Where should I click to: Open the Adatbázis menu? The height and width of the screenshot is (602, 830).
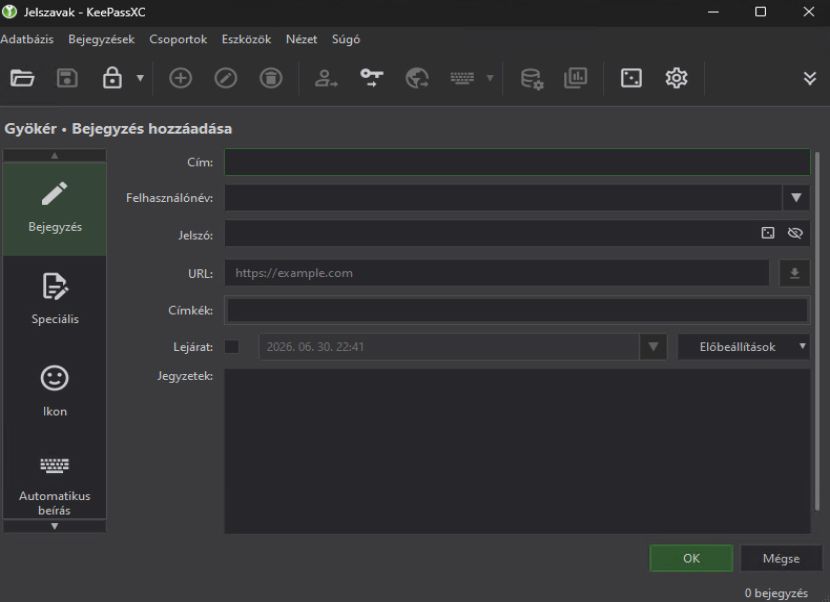point(27,39)
